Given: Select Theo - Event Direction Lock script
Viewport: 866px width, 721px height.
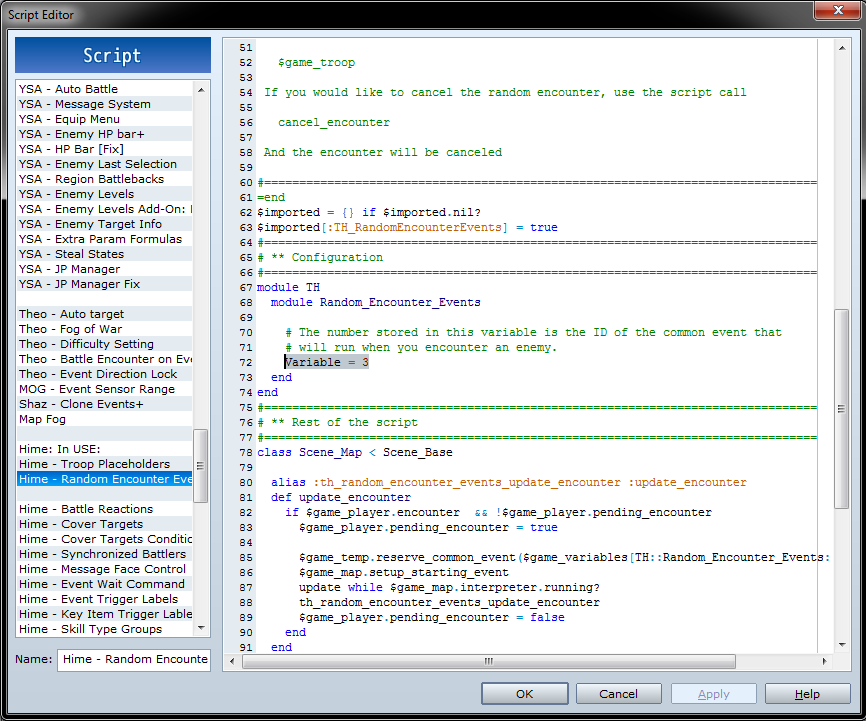Looking at the screenshot, I should tap(105, 374).
